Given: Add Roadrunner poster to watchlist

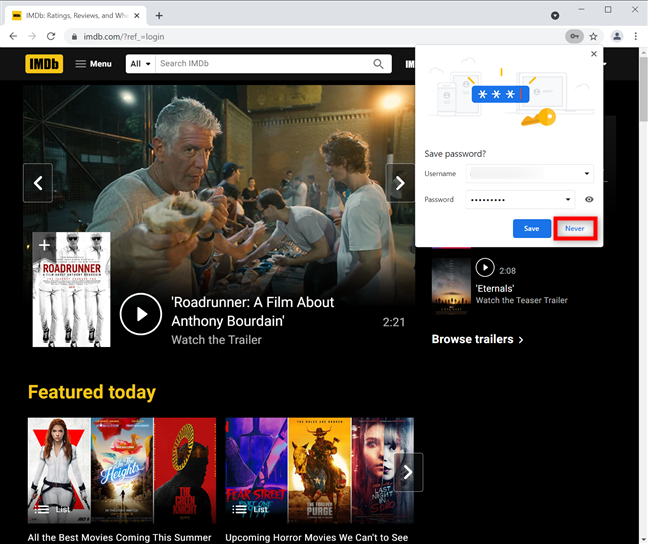Looking at the screenshot, I should (x=44, y=245).
